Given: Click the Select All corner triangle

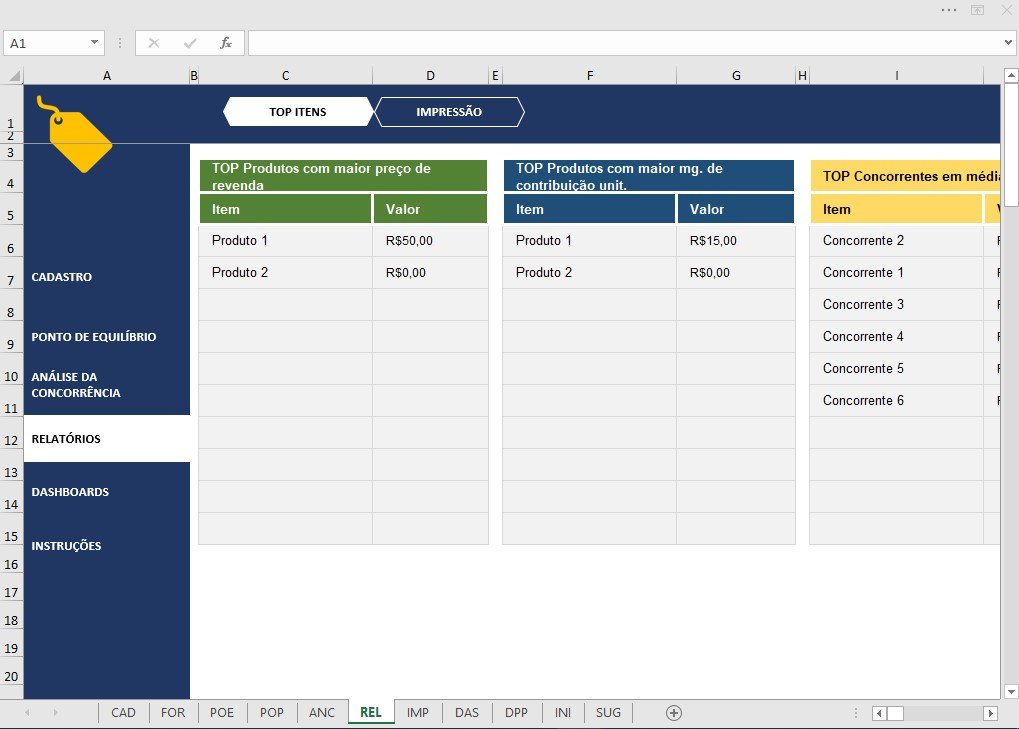Looking at the screenshot, I should tap(14, 76).
